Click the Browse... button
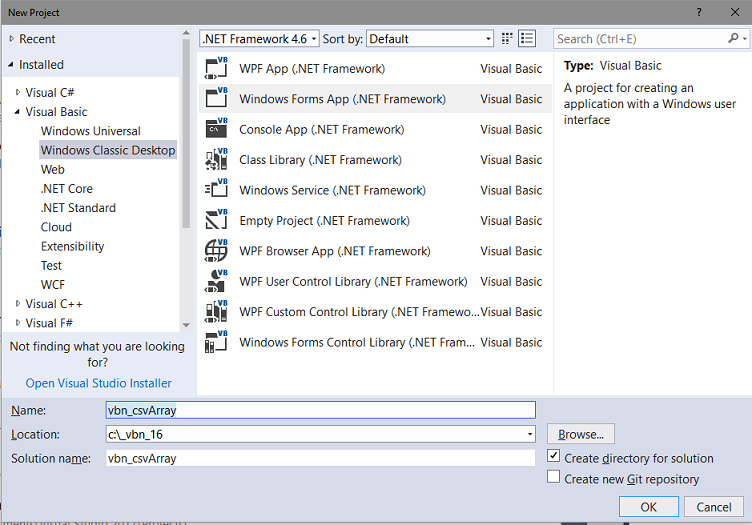 (x=581, y=434)
